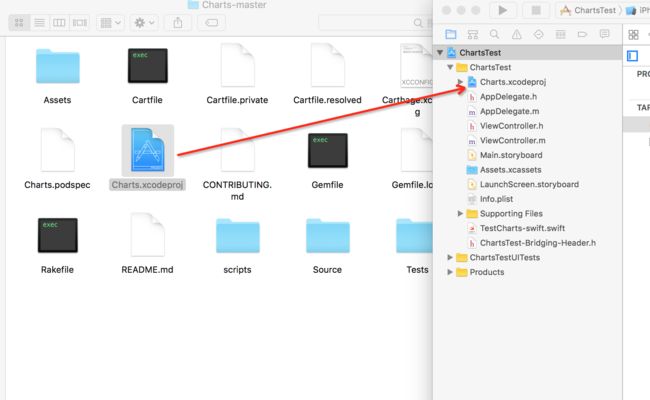Select LaunchScreen.storyboard in navigator

click(529, 184)
